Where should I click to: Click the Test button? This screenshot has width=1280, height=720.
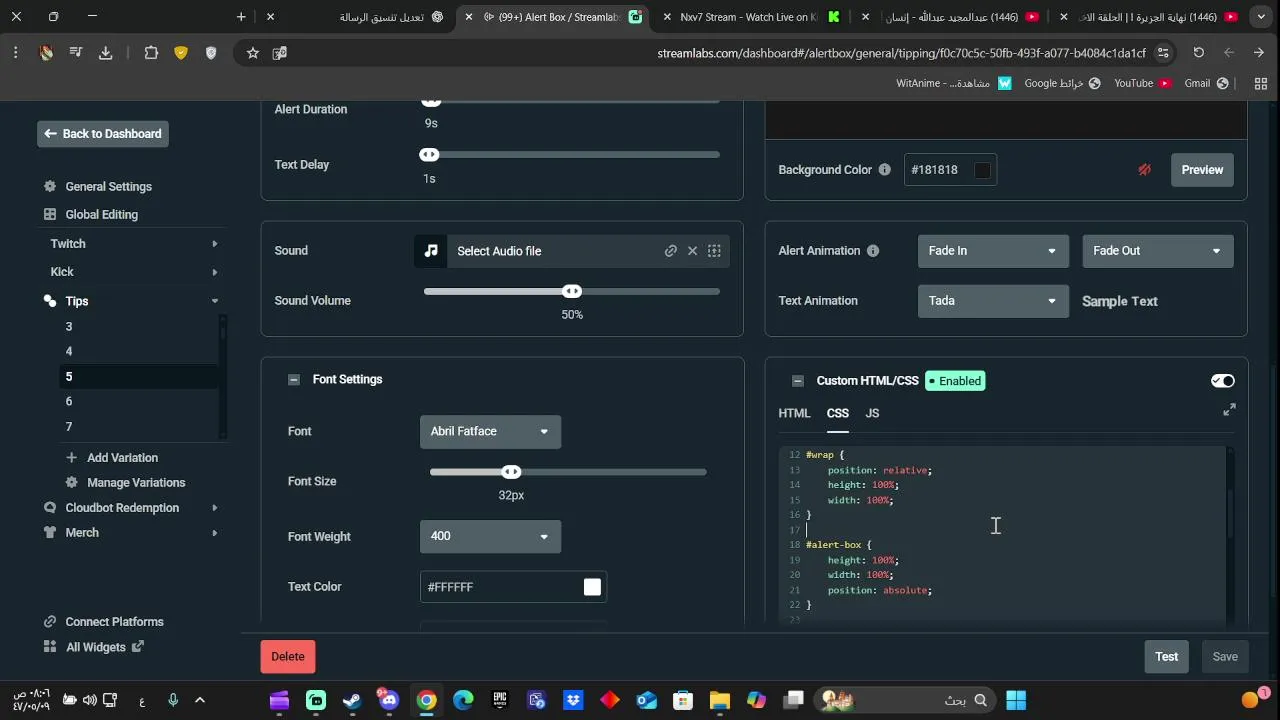coord(1167,657)
